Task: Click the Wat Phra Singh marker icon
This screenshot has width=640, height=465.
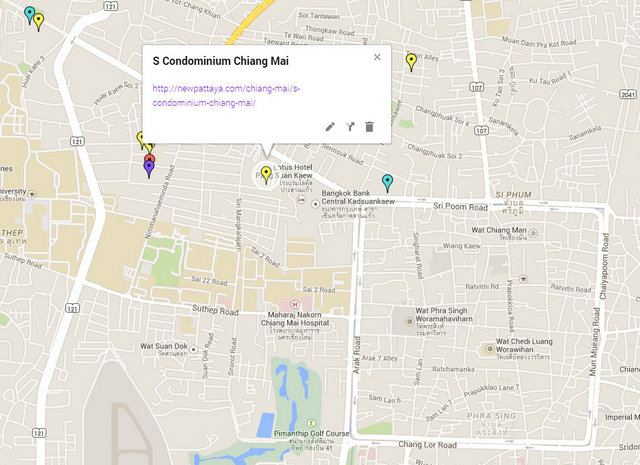Action: click(x=409, y=321)
